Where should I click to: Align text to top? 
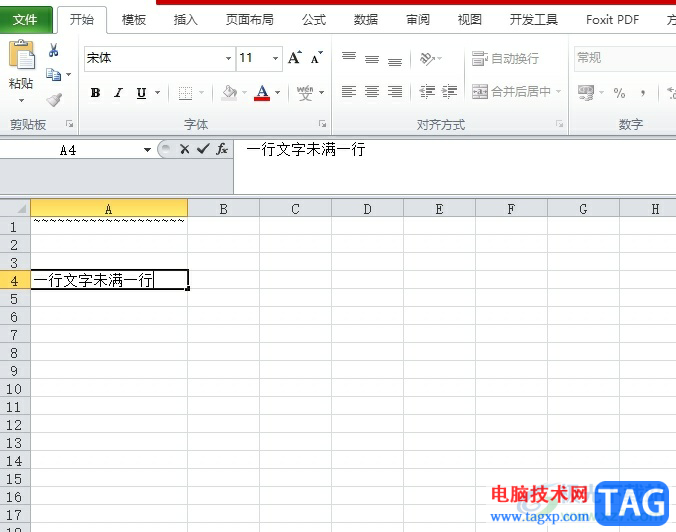tap(349, 58)
